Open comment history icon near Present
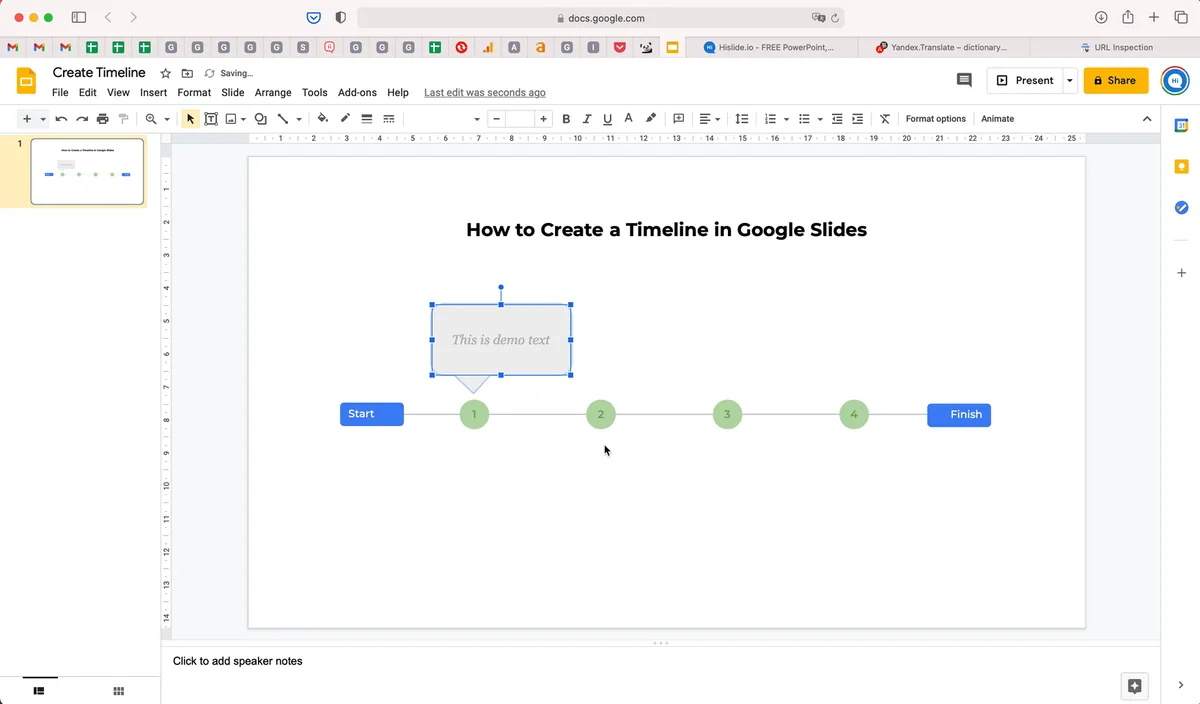This screenshot has height=704, width=1200. [964, 80]
